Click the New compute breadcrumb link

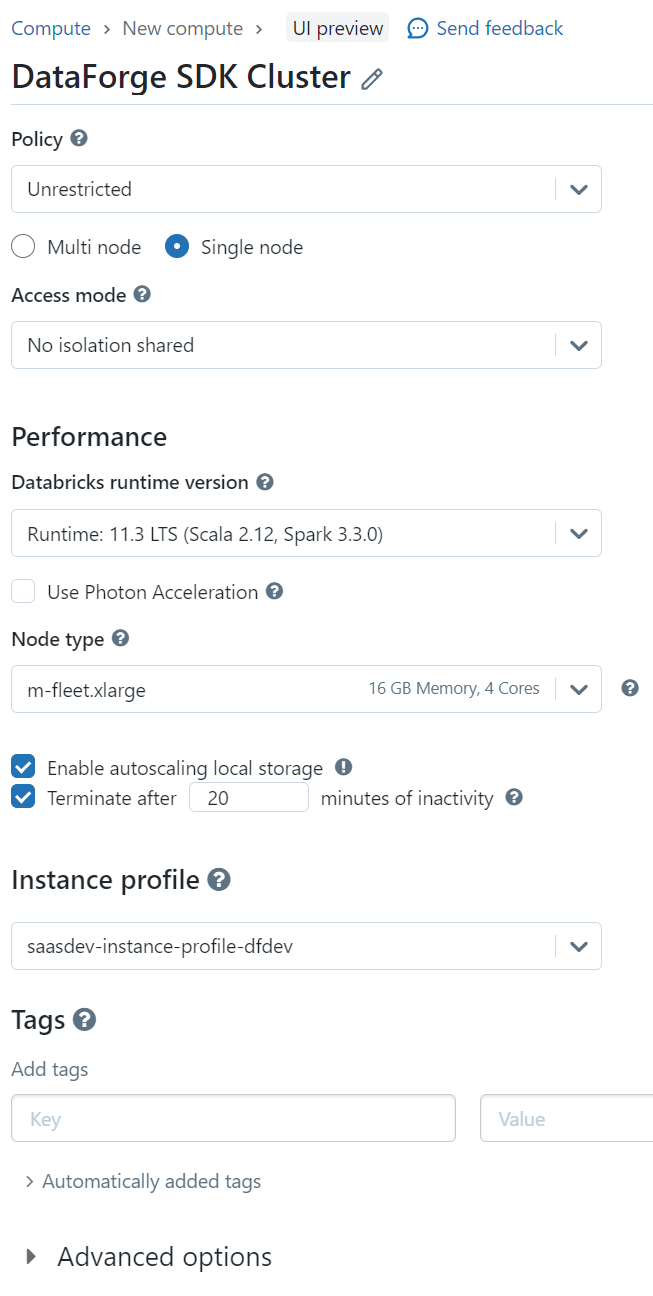point(183,28)
